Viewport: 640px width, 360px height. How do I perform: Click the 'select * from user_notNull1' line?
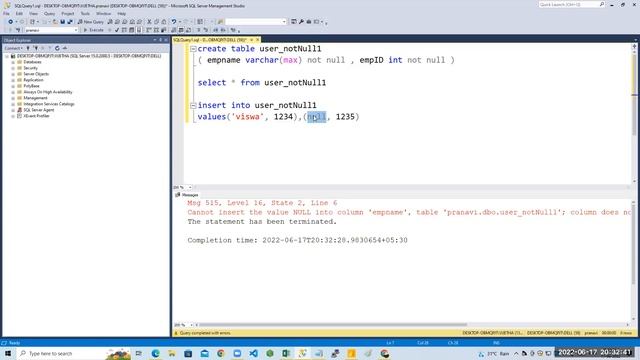coord(262,82)
